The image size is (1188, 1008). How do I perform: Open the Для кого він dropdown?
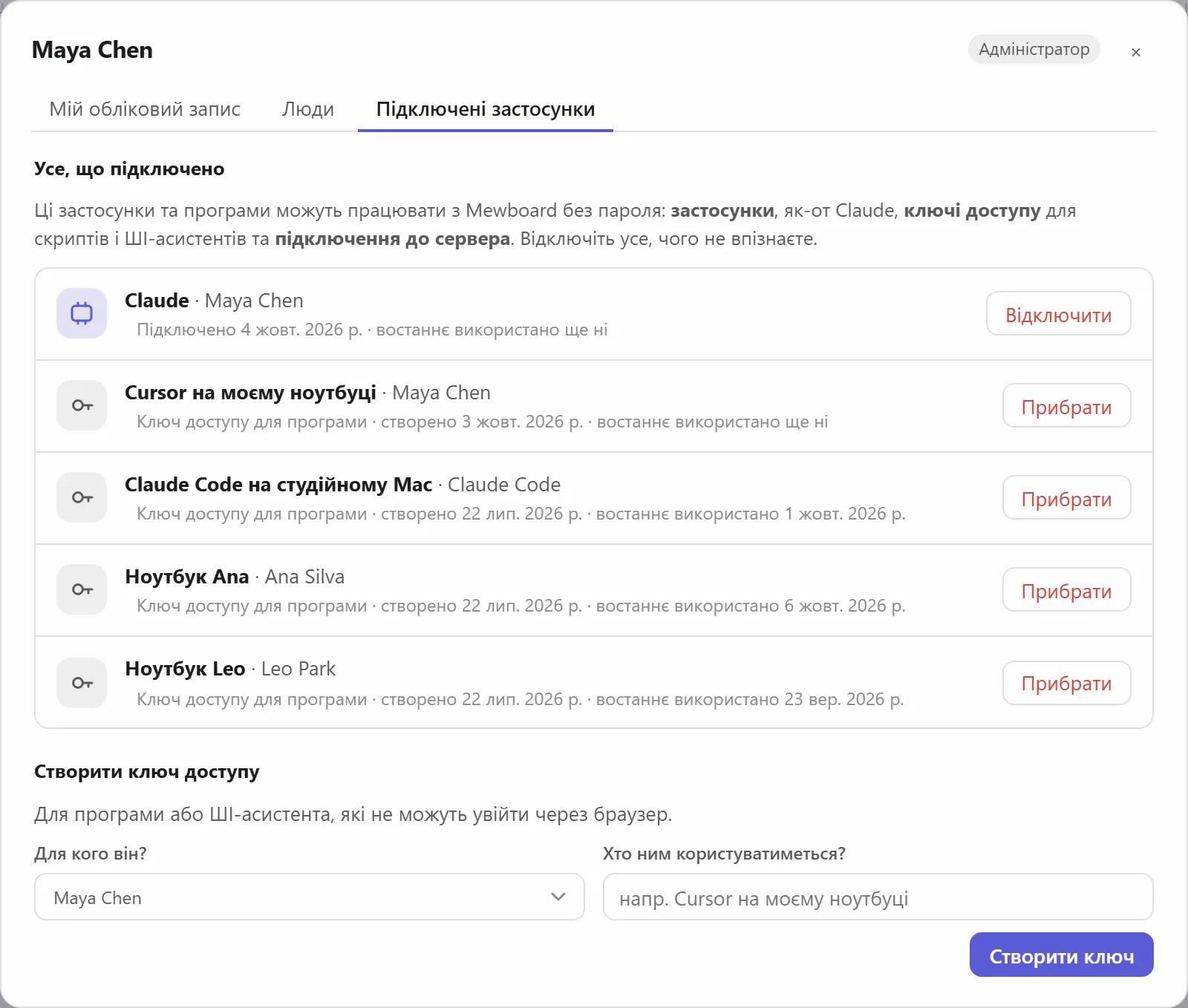point(310,897)
